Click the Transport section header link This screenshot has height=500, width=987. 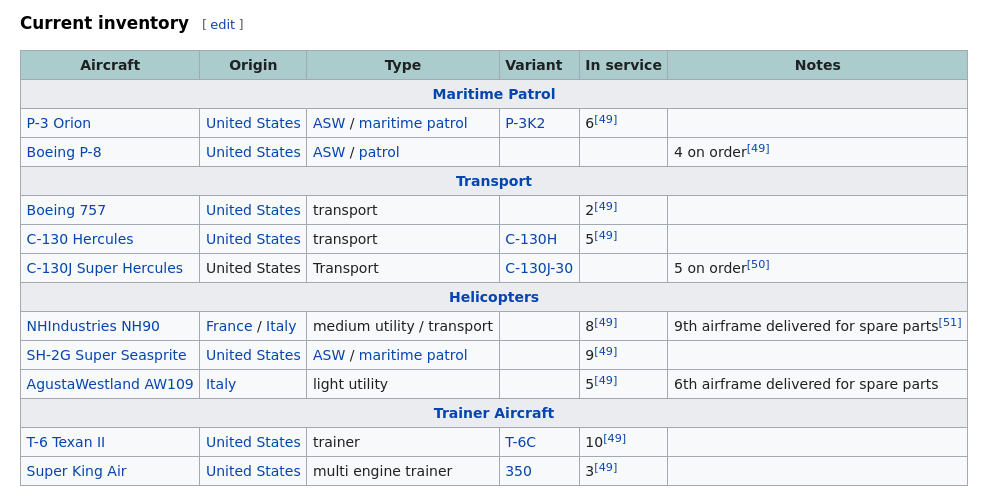coord(493,182)
